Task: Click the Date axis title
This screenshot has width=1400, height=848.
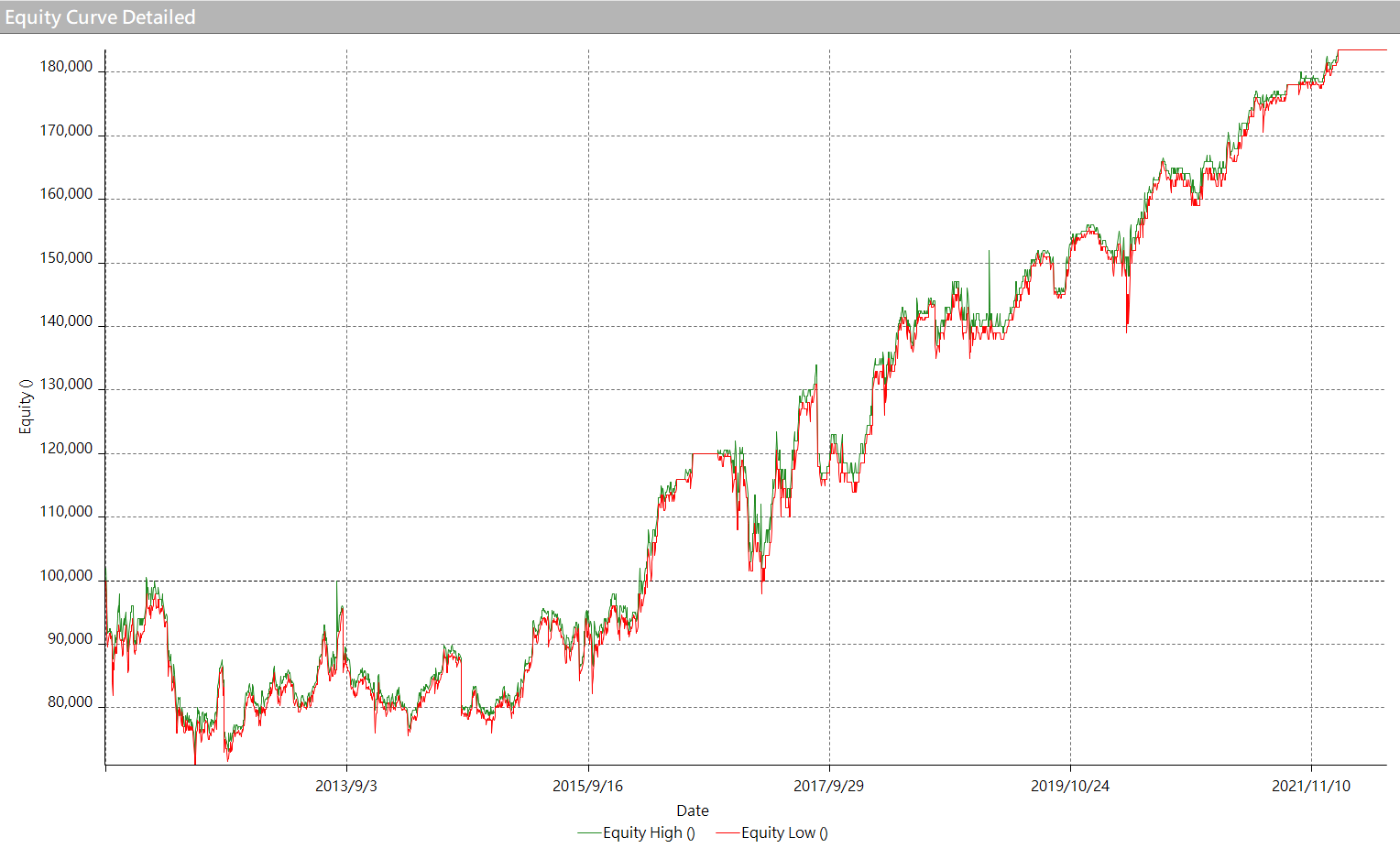Action: (693, 810)
